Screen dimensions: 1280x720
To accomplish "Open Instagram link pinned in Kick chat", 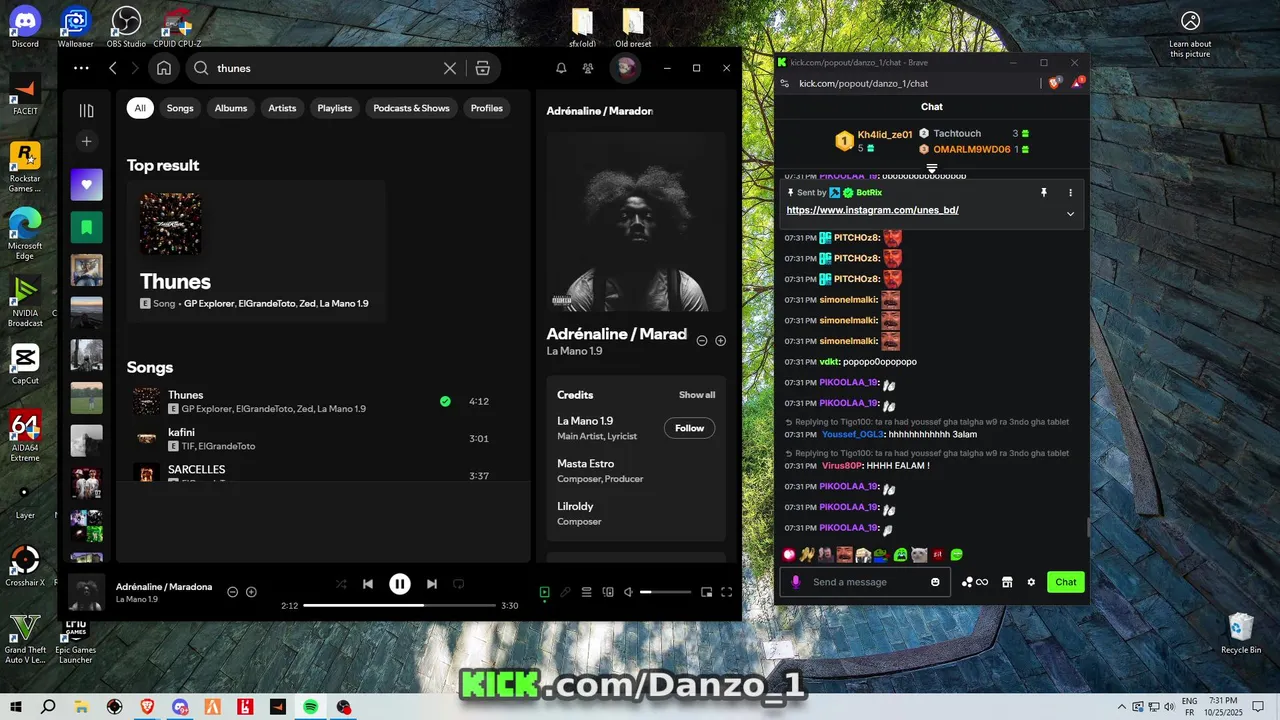I will (x=872, y=210).
